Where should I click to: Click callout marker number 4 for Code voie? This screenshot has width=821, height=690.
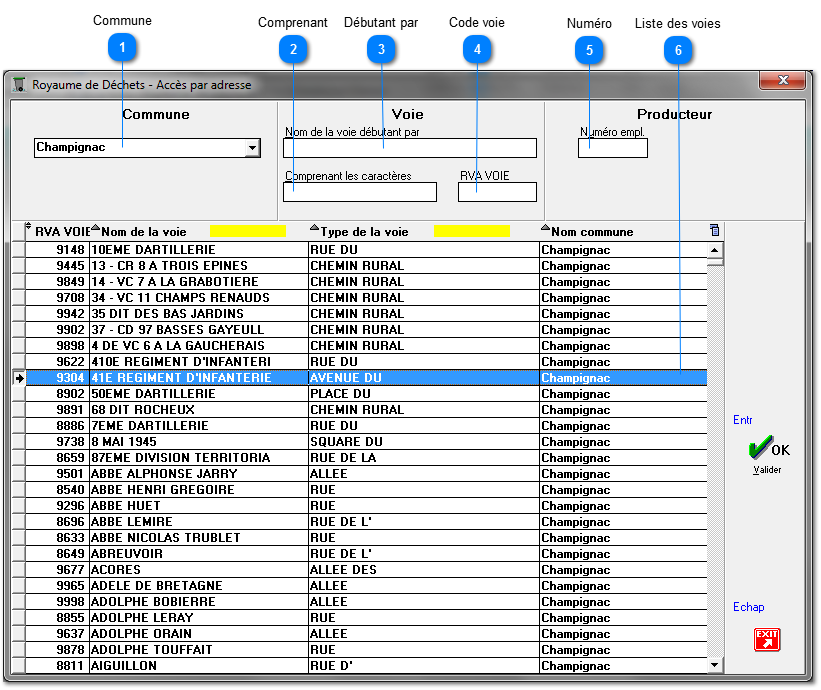[x=477, y=49]
